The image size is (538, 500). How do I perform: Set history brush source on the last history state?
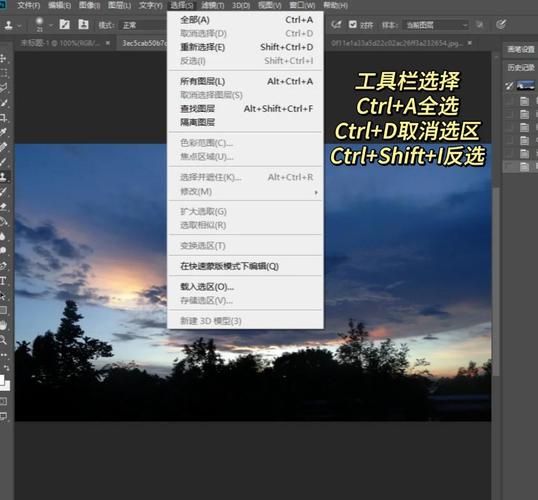tap(510, 167)
